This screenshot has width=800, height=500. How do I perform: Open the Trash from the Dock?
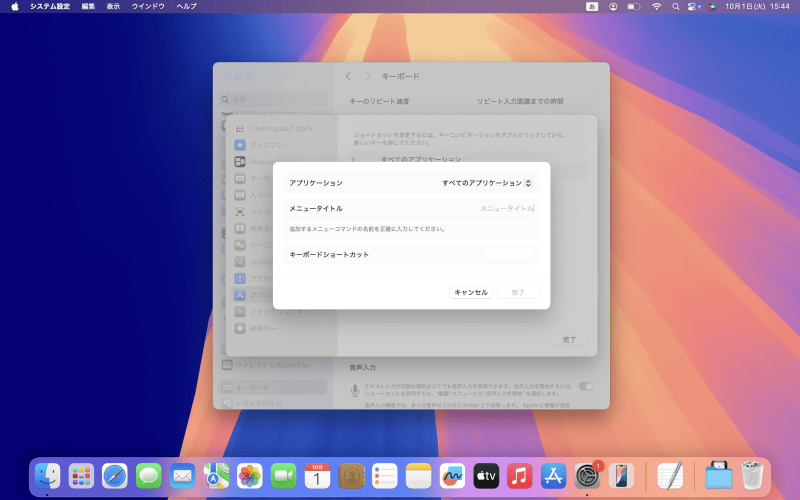pyautogui.click(x=752, y=476)
